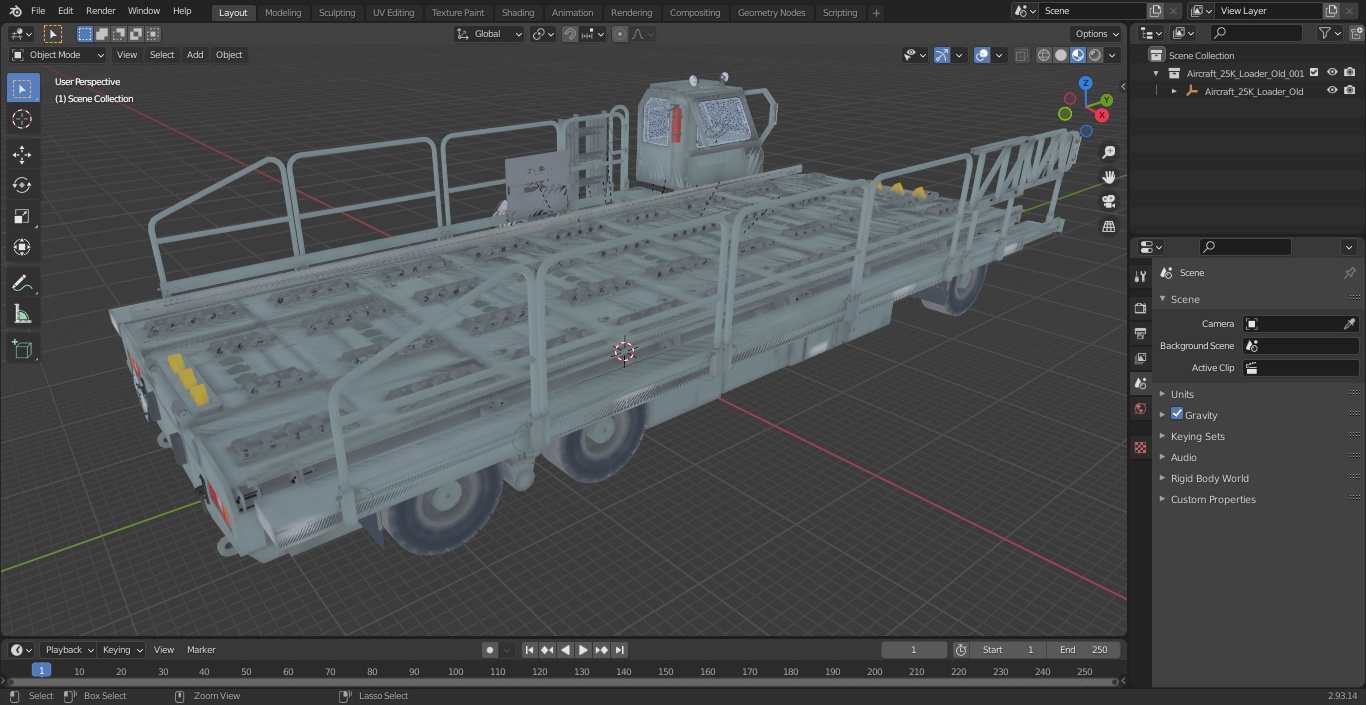Click Marker in timeline header
This screenshot has height=705, width=1366.
(x=201, y=650)
